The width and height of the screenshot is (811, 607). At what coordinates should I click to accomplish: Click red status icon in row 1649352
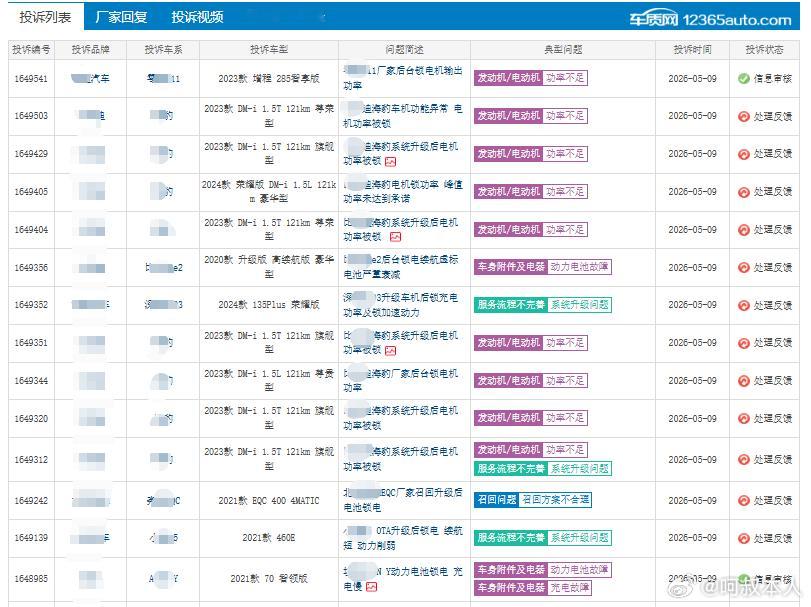(x=744, y=305)
